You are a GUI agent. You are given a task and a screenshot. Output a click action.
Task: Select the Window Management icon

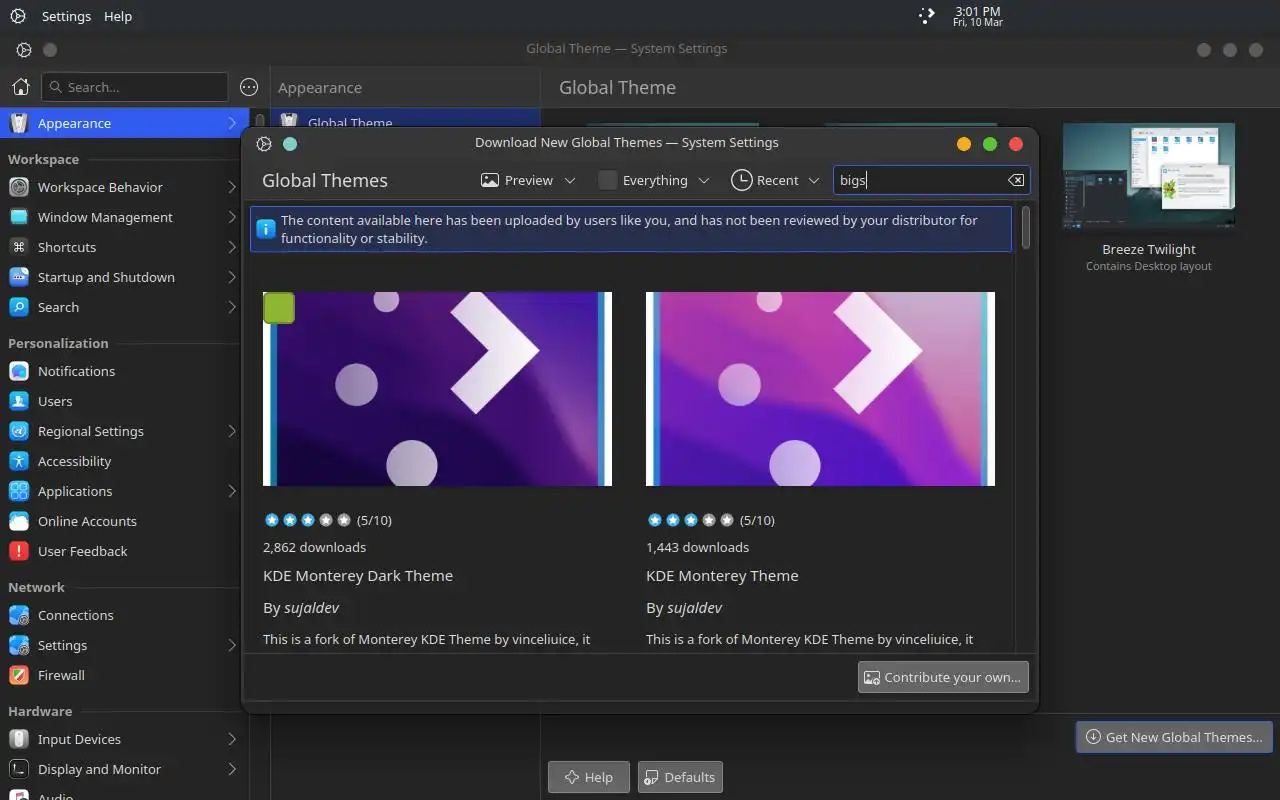click(19, 217)
